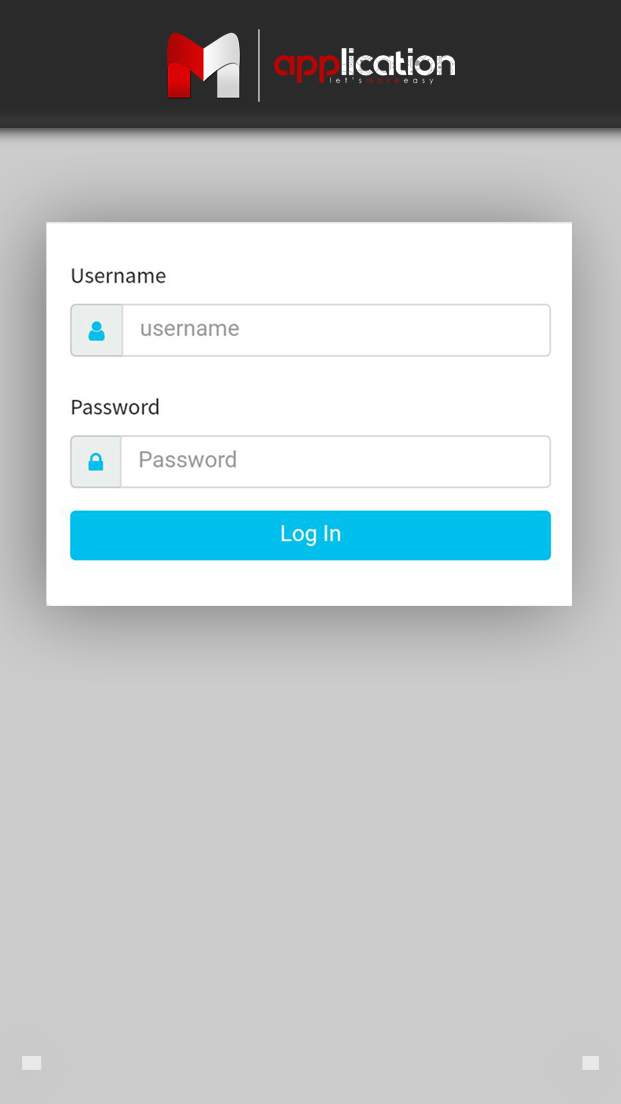Click the red and white M logo
The image size is (621, 1104).
(203, 66)
